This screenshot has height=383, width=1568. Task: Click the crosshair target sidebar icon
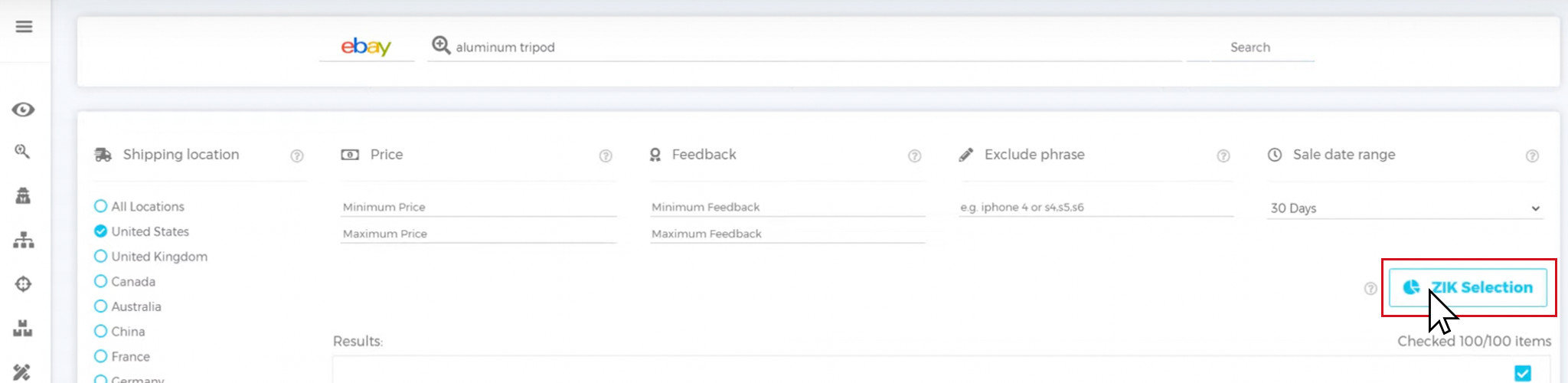[x=23, y=283]
